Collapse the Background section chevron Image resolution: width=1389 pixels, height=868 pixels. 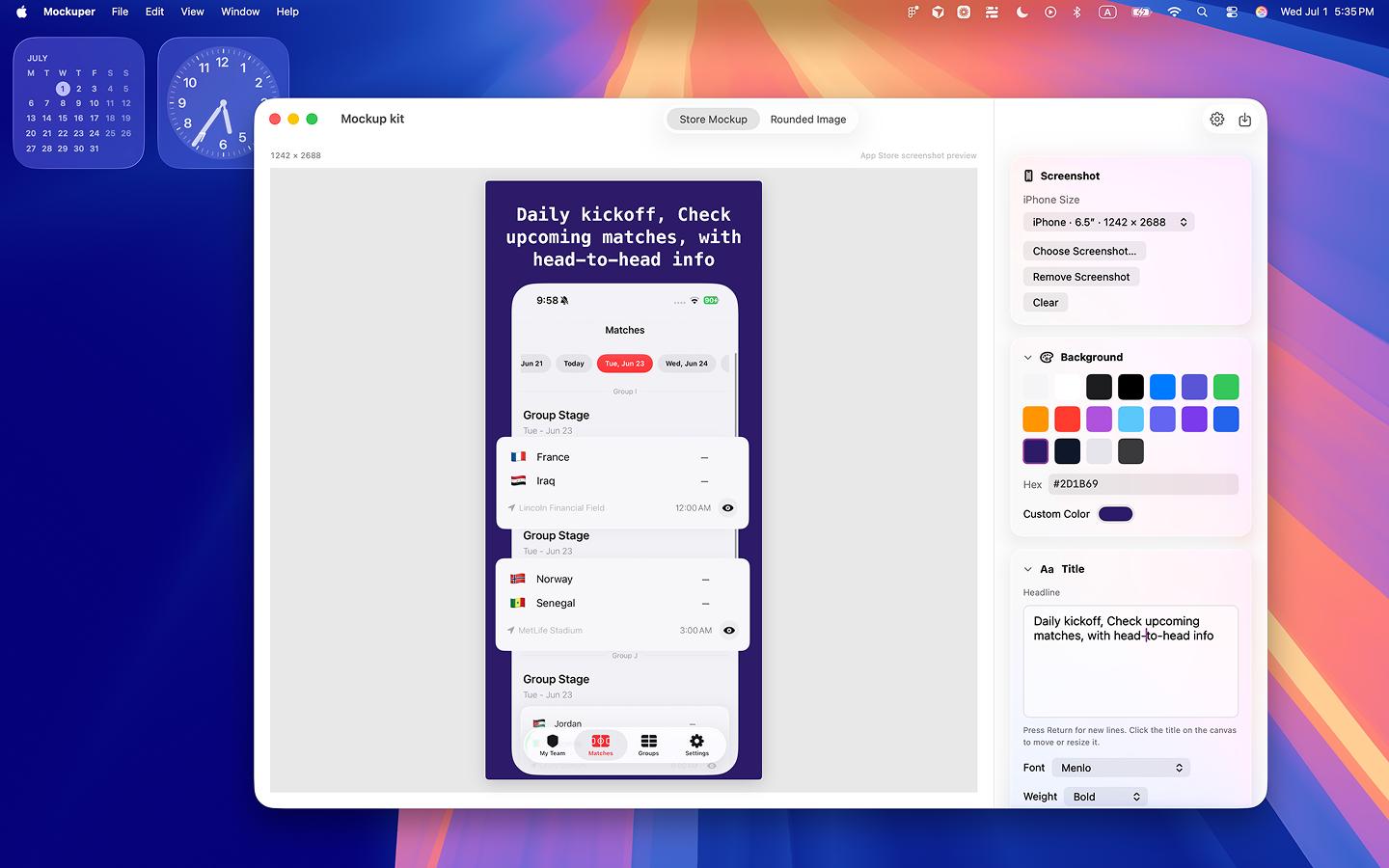[1028, 357]
